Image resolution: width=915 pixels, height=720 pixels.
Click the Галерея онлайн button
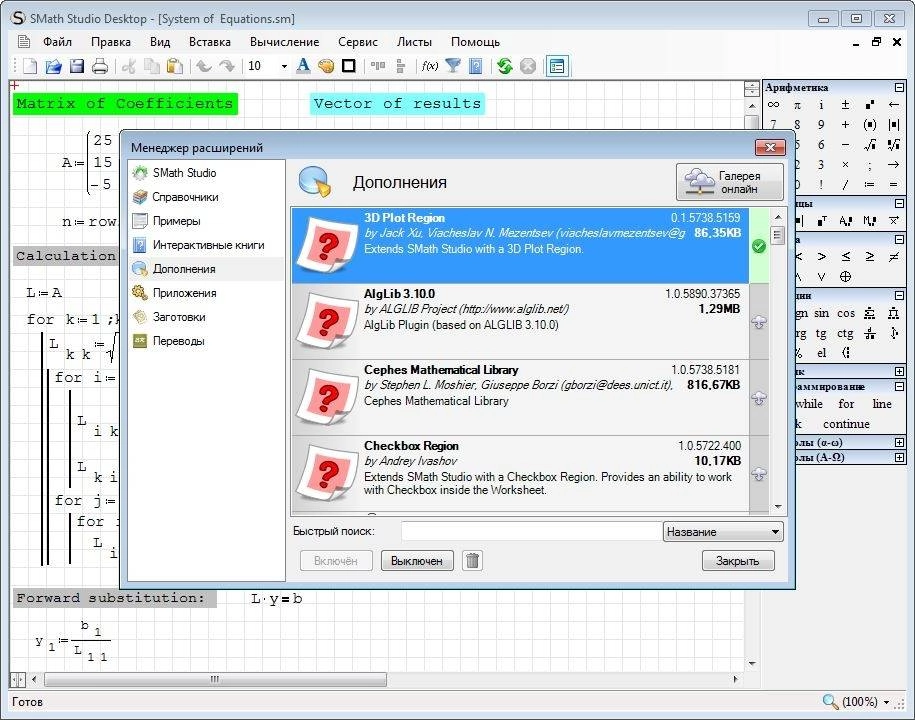click(x=729, y=182)
